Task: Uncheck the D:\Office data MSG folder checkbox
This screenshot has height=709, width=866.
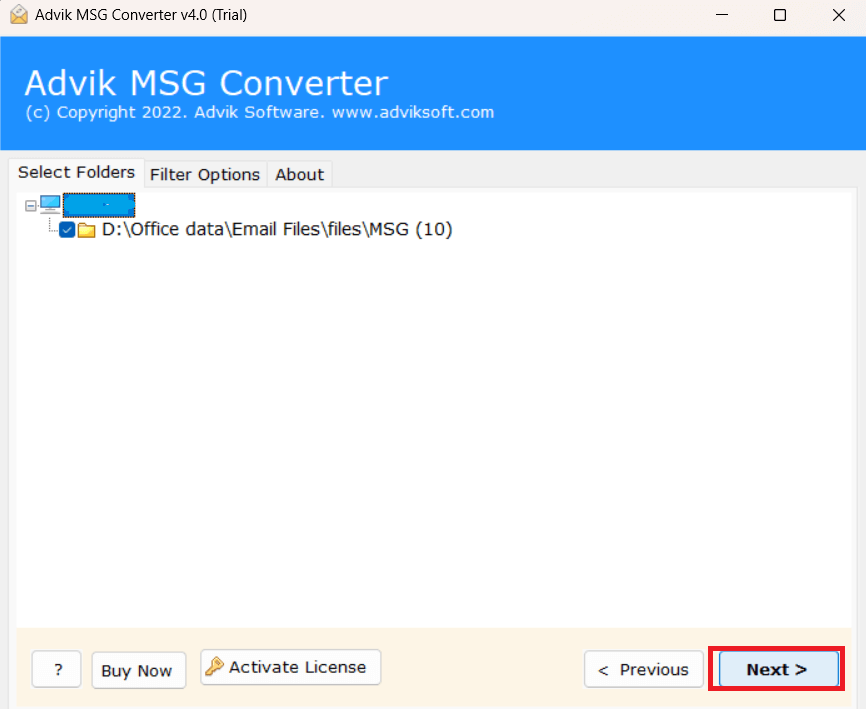Action: pos(67,230)
